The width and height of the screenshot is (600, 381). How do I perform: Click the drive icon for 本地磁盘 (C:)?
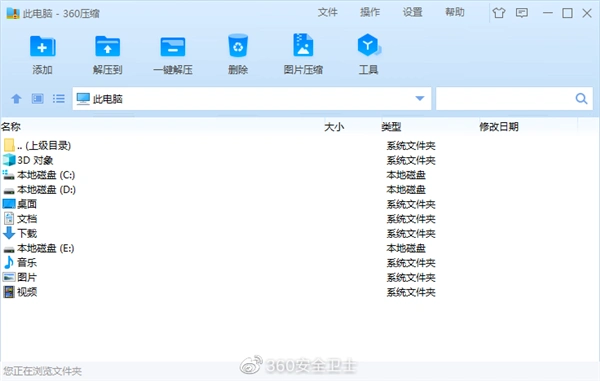[x=8, y=175]
